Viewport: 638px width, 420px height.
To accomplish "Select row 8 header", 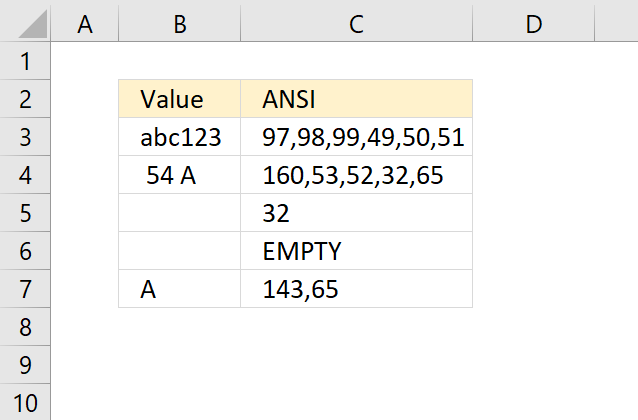I will [x=25, y=327].
